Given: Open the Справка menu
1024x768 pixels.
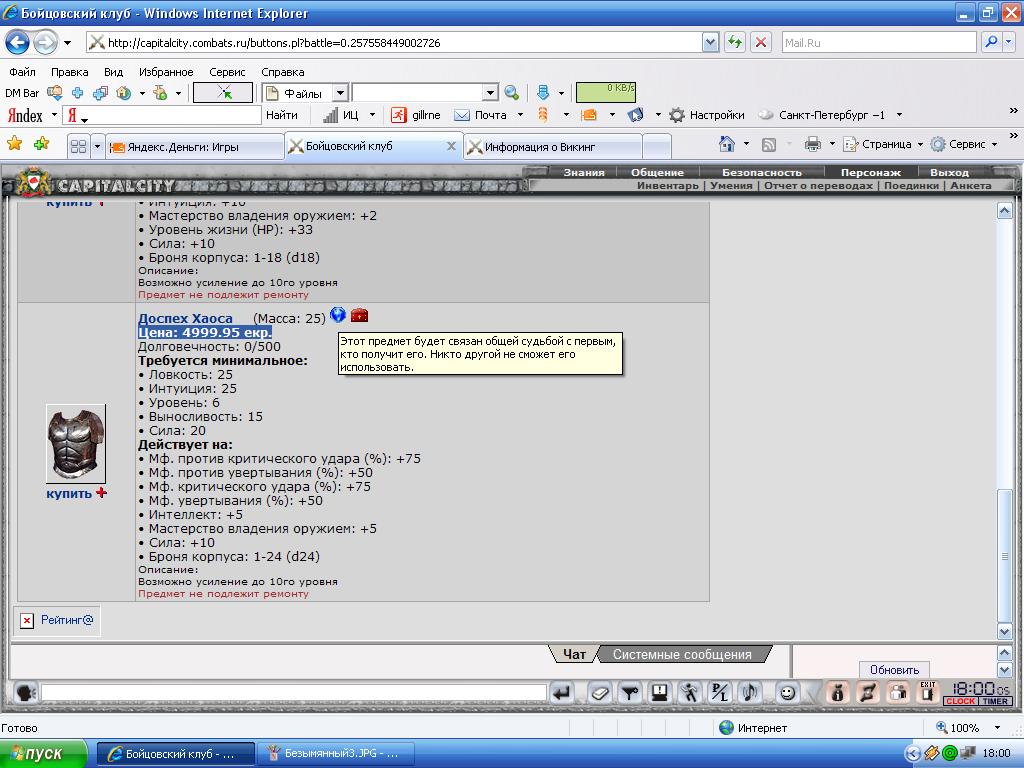Looking at the screenshot, I should [x=283, y=72].
